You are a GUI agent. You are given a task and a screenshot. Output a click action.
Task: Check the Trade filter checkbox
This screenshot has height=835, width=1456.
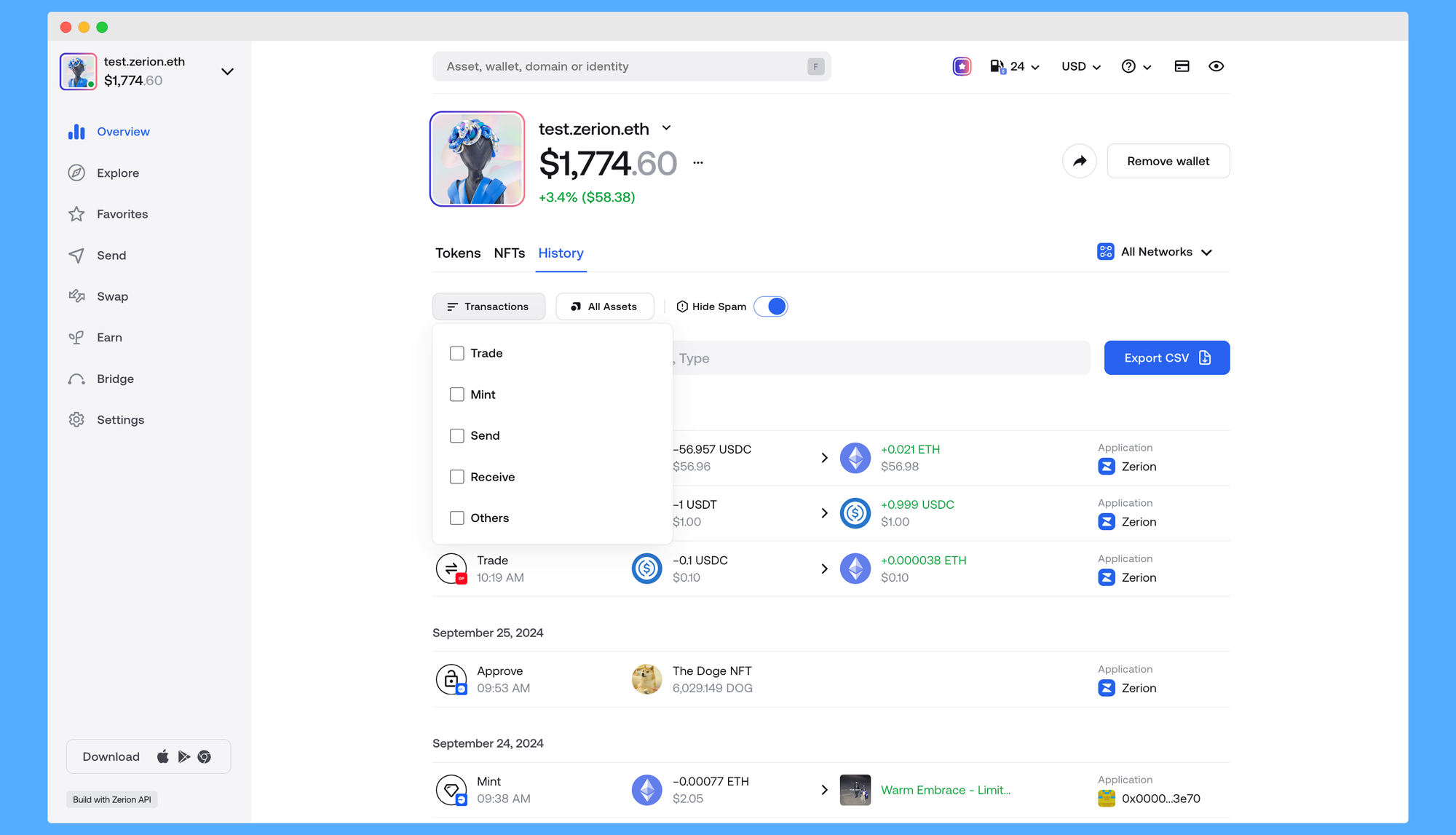click(457, 353)
